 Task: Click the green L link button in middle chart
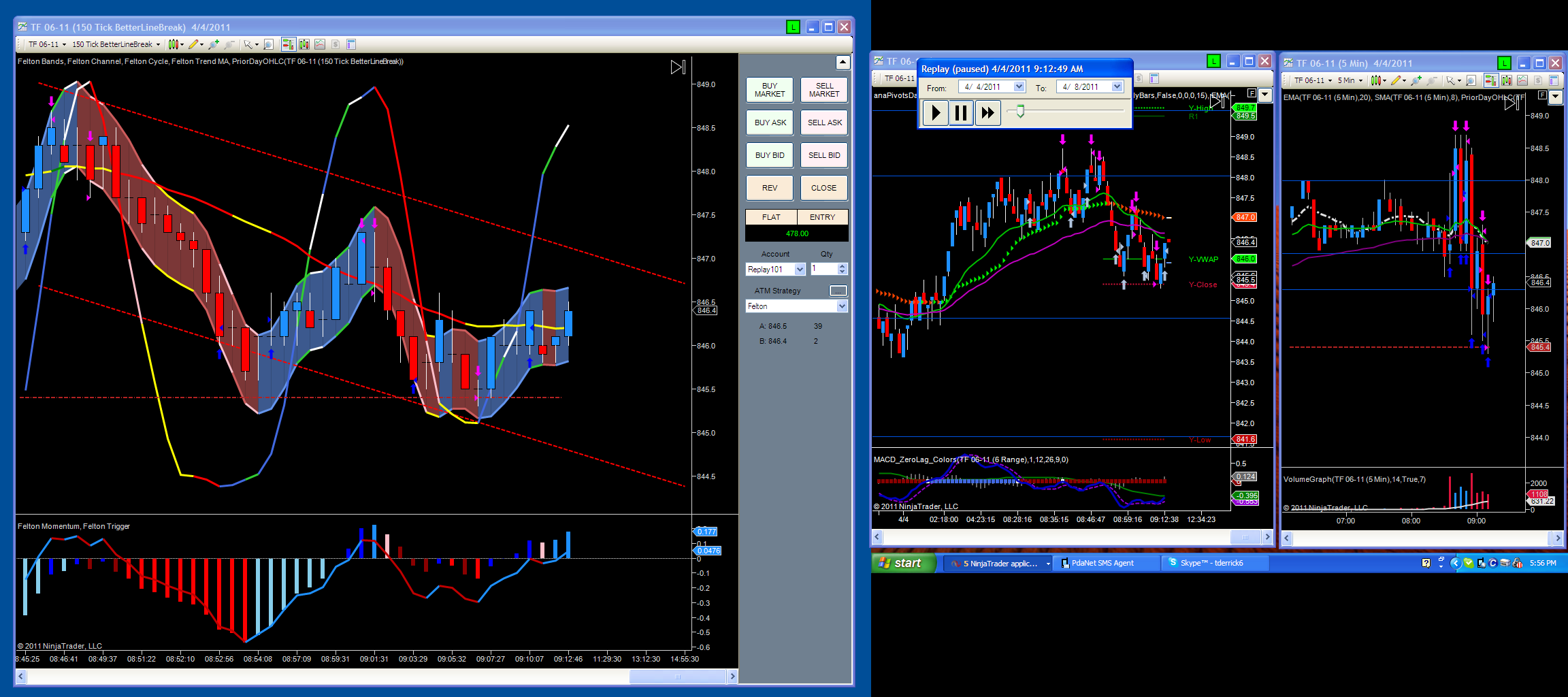pos(1213,61)
